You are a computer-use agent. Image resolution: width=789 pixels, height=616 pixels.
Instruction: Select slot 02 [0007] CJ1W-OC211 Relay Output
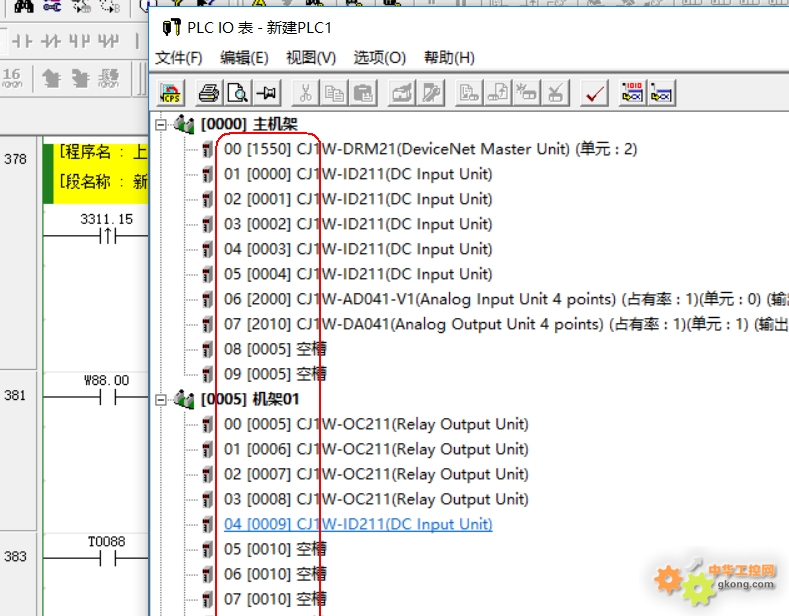point(376,475)
